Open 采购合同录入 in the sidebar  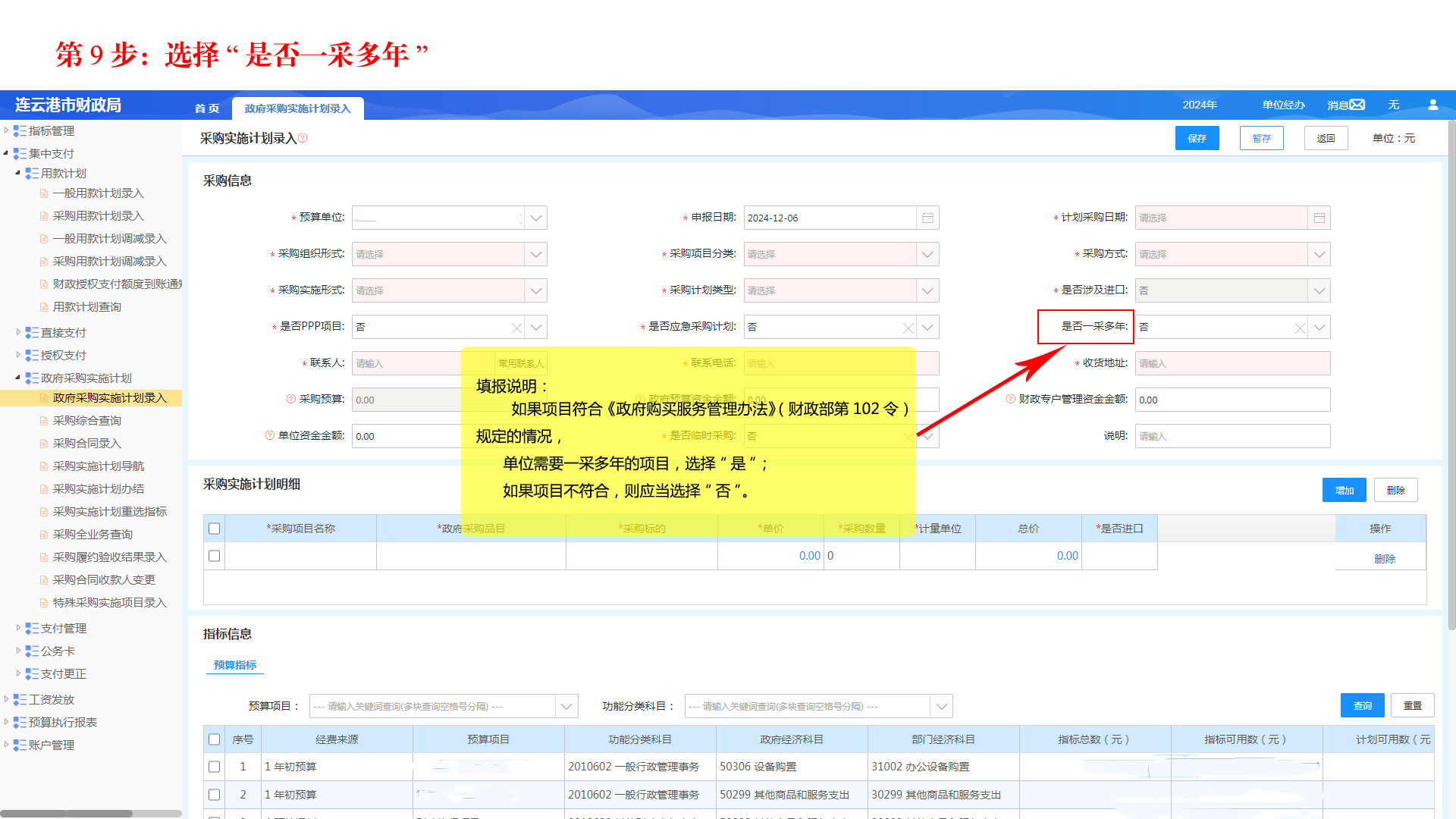[x=87, y=444]
